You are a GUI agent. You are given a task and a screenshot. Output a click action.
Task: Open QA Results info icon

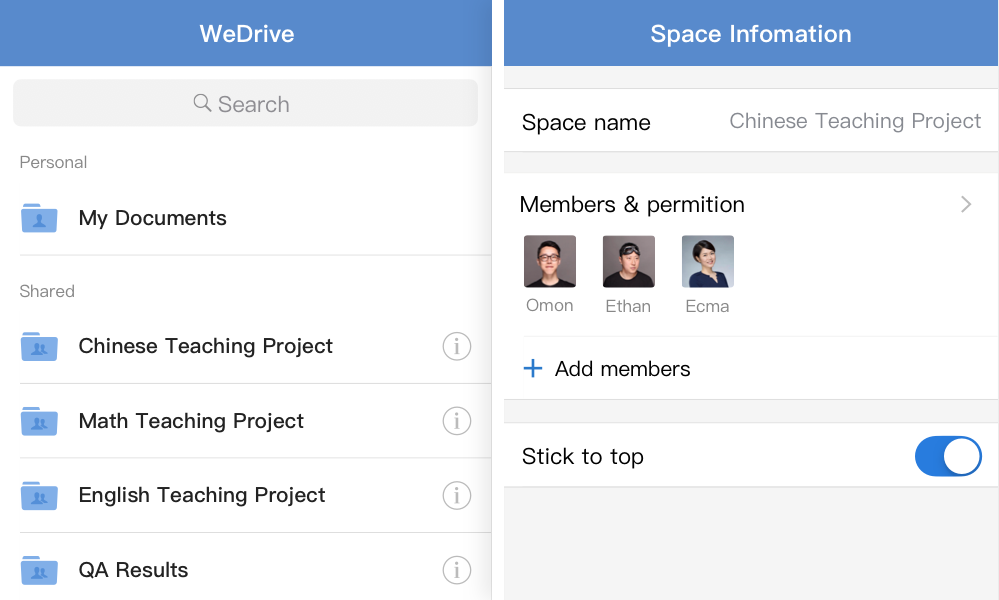(456, 570)
